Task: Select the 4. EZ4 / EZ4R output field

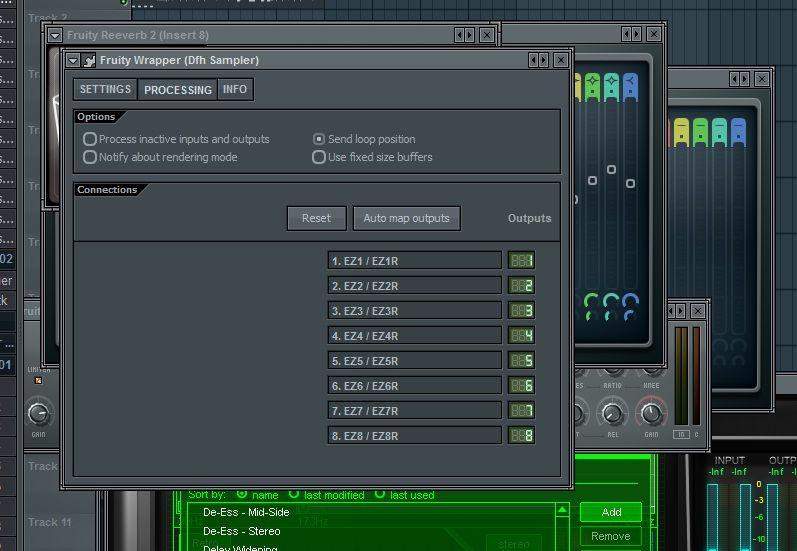Action: [414, 336]
